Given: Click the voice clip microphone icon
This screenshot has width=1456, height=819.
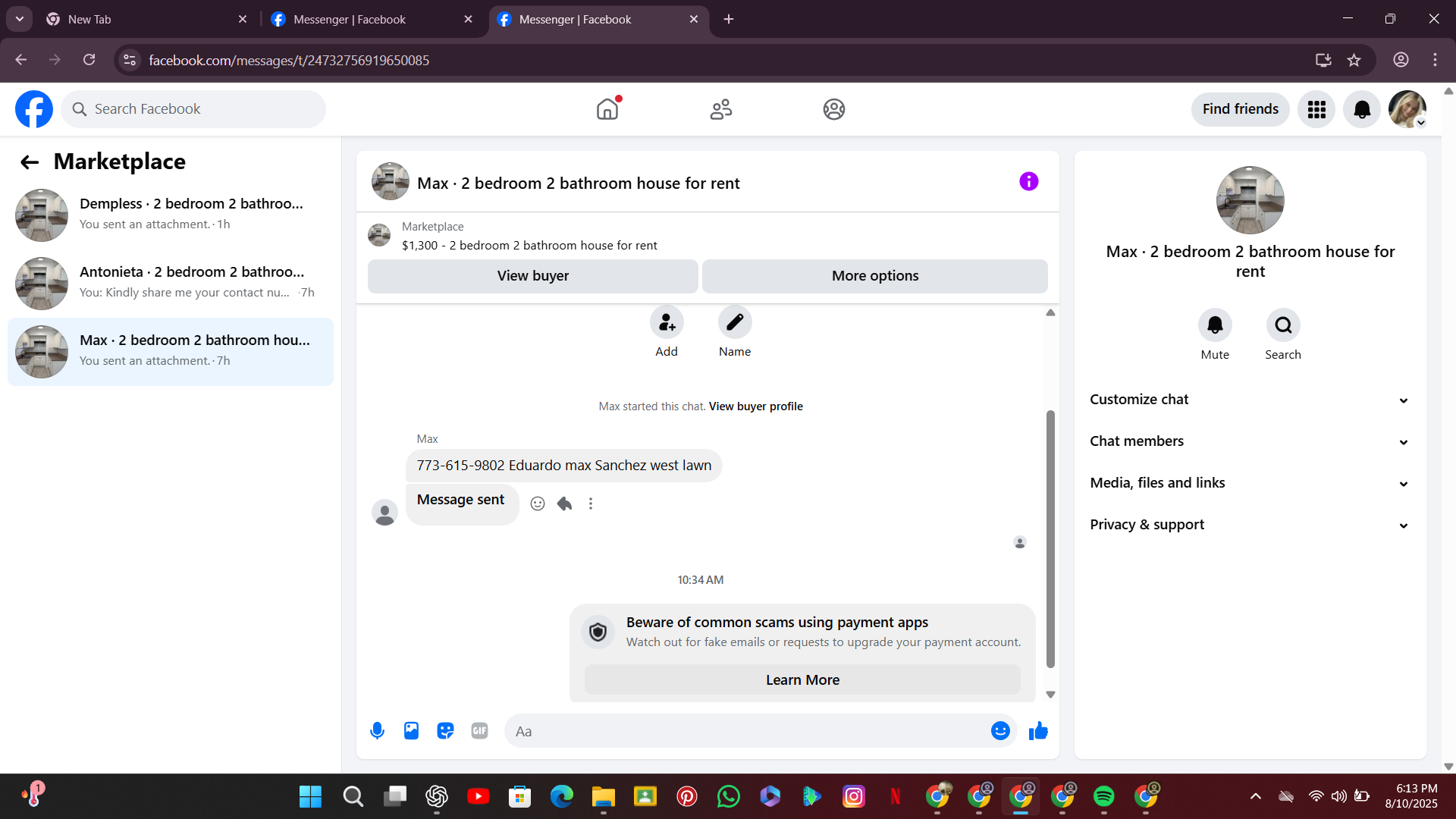Looking at the screenshot, I should point(377,731).
